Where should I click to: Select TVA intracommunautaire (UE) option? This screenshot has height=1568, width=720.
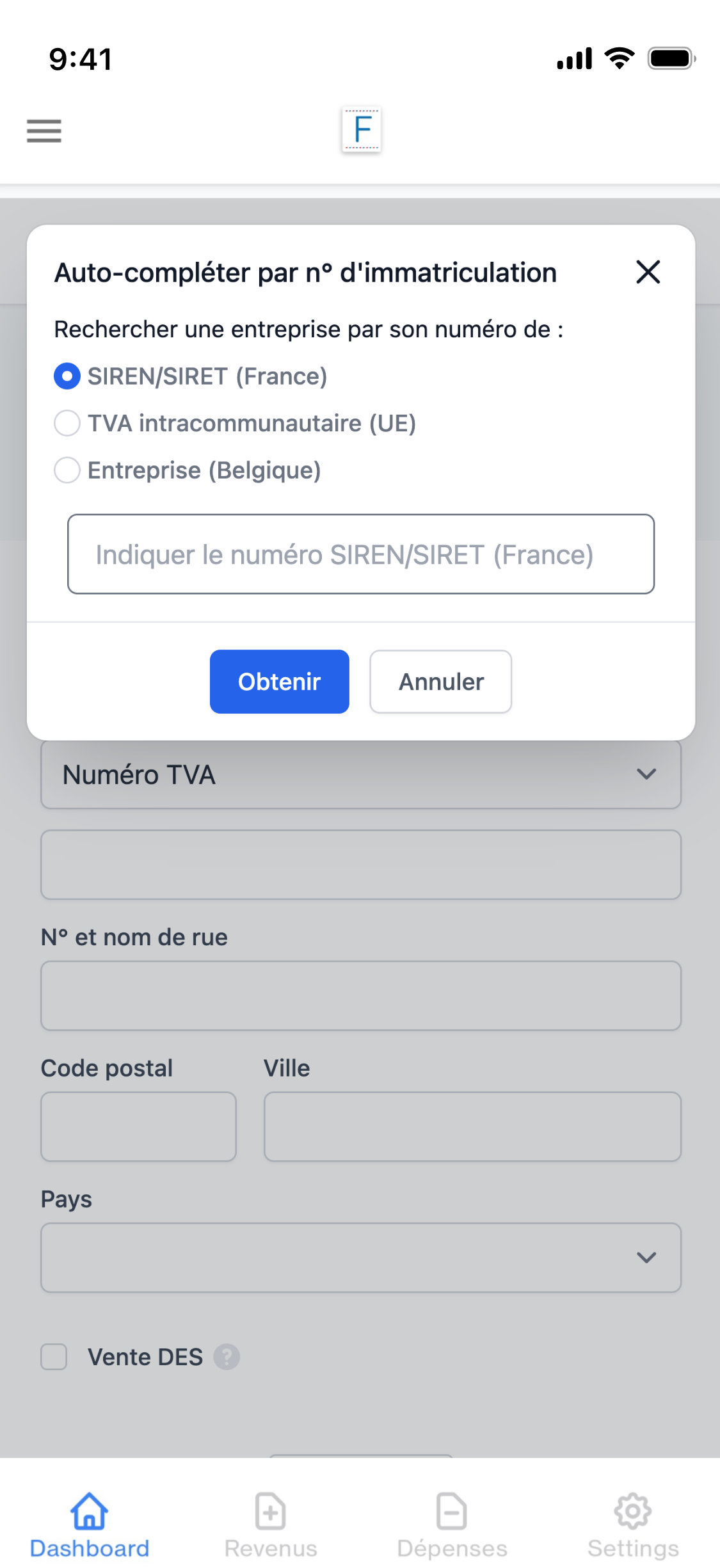pos(67,423)
